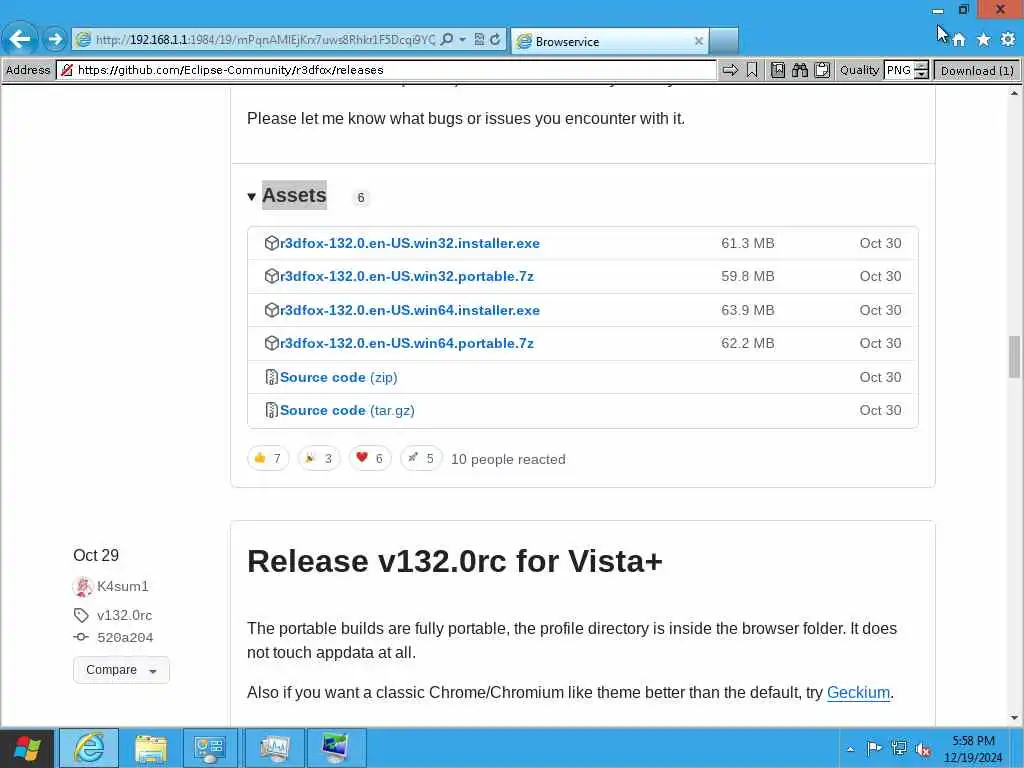Click package icon of win32 installer asset
1024x768 pixels.
pos(272,243)
